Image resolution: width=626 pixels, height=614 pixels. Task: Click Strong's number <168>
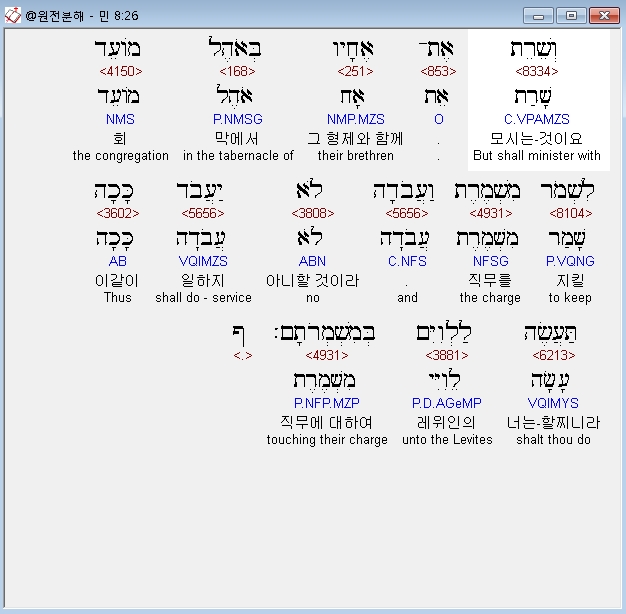[x=237, y=71]
